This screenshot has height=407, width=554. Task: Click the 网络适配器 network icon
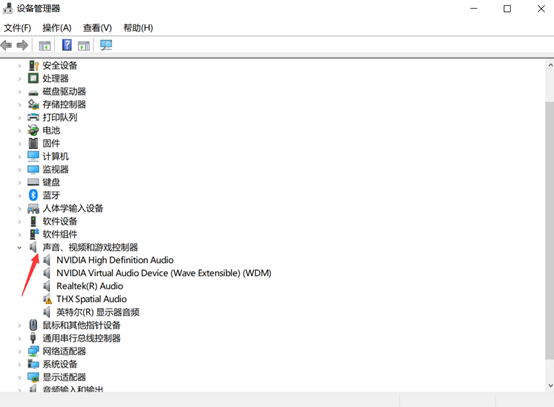tap(33, 351)
